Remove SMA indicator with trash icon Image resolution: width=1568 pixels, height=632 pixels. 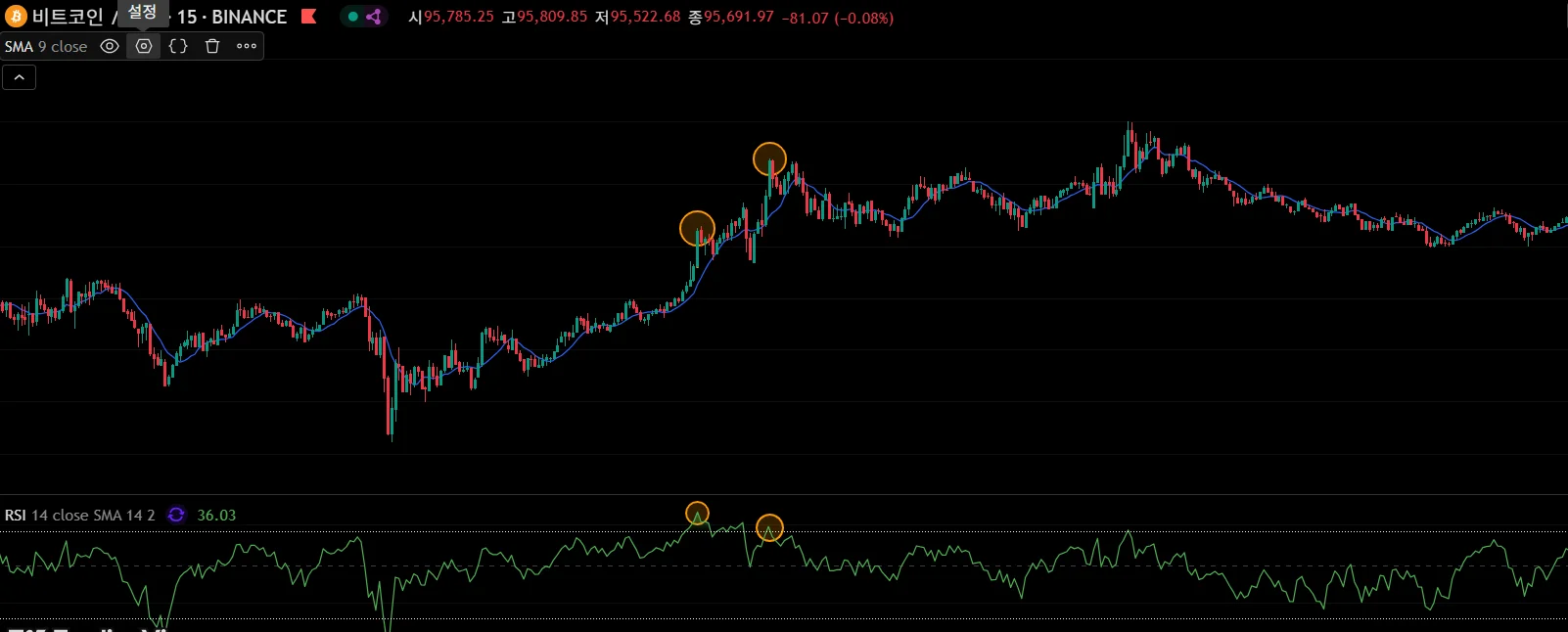click(x=212, y=46)
